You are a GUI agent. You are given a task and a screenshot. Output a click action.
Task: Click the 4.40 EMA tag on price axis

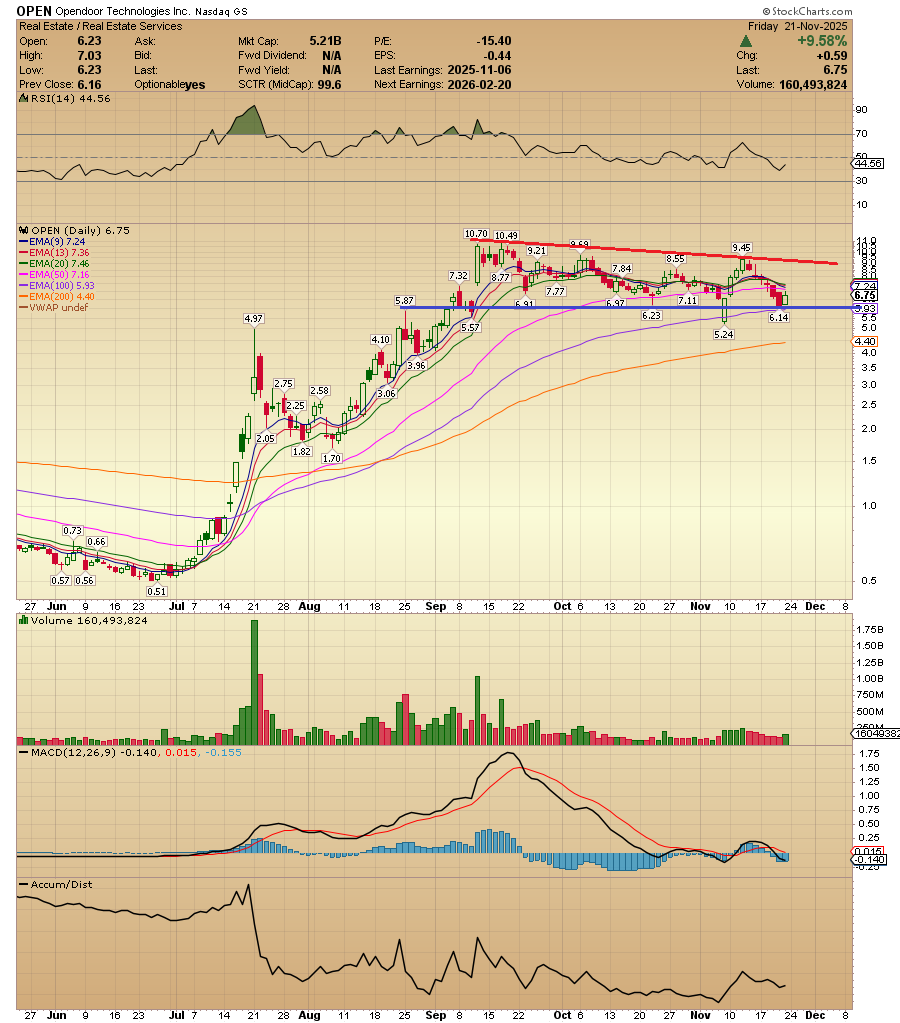click(865, 341)
